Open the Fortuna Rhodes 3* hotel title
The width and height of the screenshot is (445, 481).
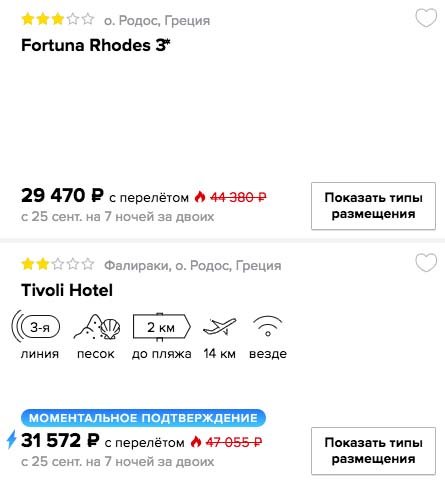96,45
